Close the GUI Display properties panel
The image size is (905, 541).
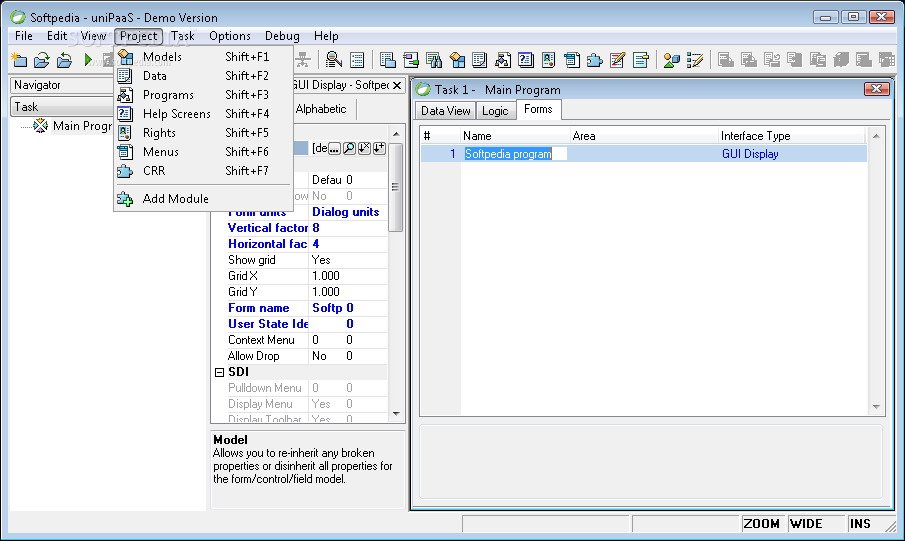[397, 85]
